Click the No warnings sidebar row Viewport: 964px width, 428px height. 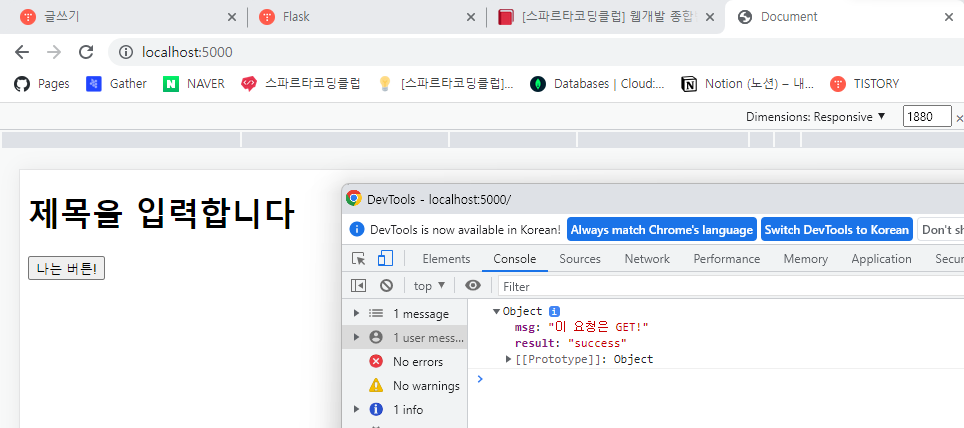point(405,386)
